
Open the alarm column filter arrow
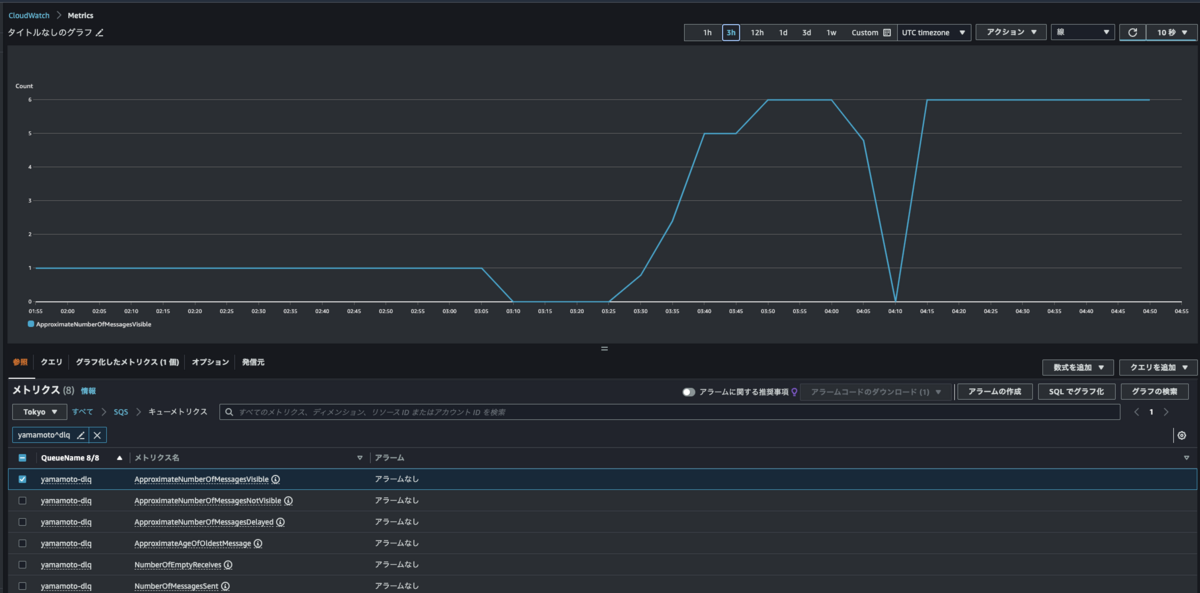pyautogui.click(x=1186, y=458)
